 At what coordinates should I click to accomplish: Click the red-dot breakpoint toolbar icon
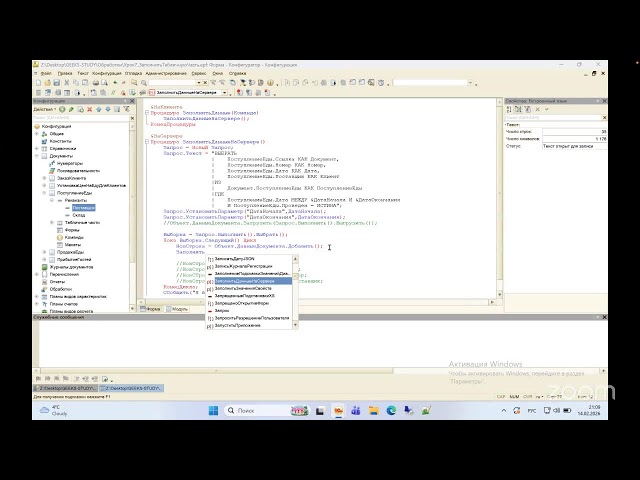pos(240,93)
